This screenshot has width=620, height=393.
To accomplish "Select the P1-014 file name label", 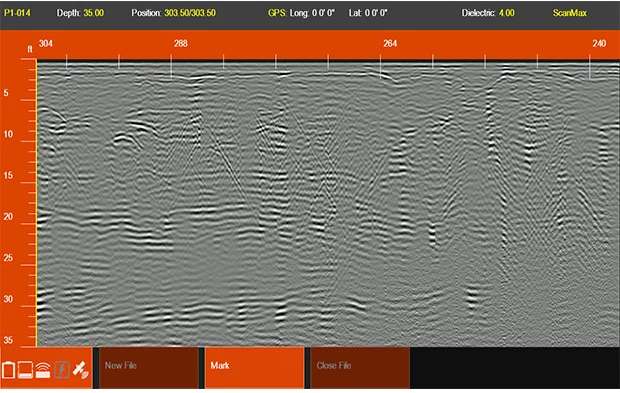I will pos(17,13).
